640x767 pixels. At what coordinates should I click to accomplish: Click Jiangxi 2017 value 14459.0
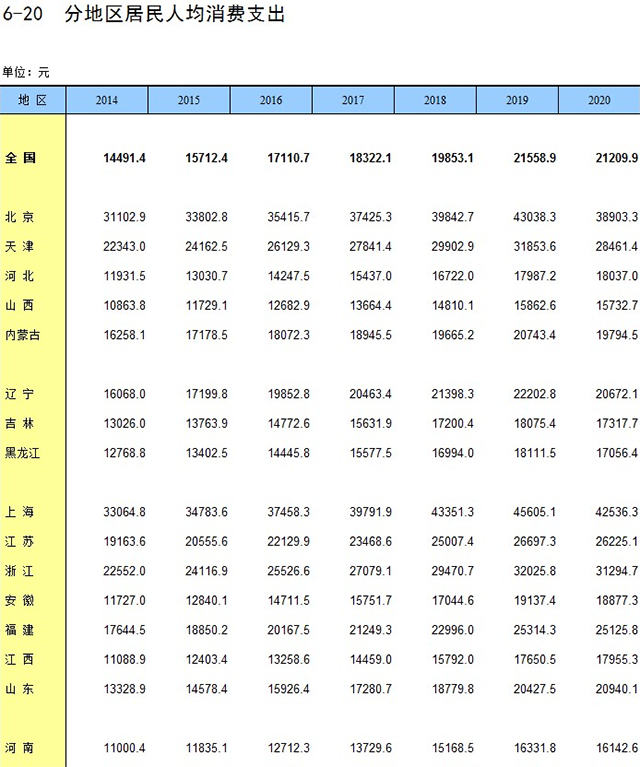point(370,659)
